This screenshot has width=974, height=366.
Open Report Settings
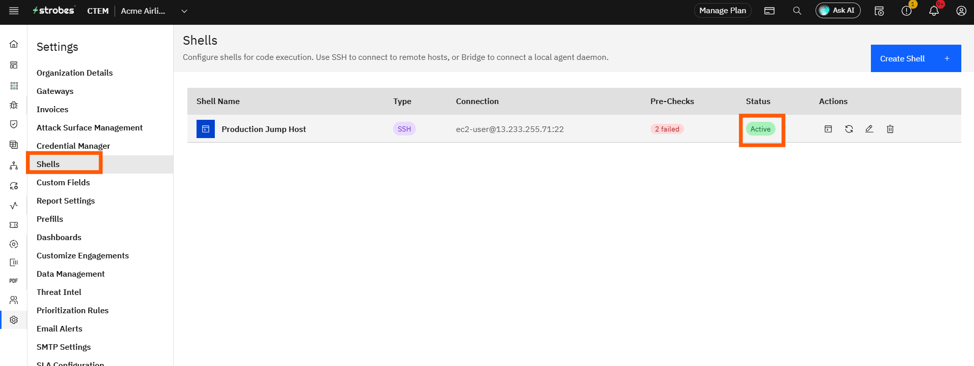(x=65, y=201)
